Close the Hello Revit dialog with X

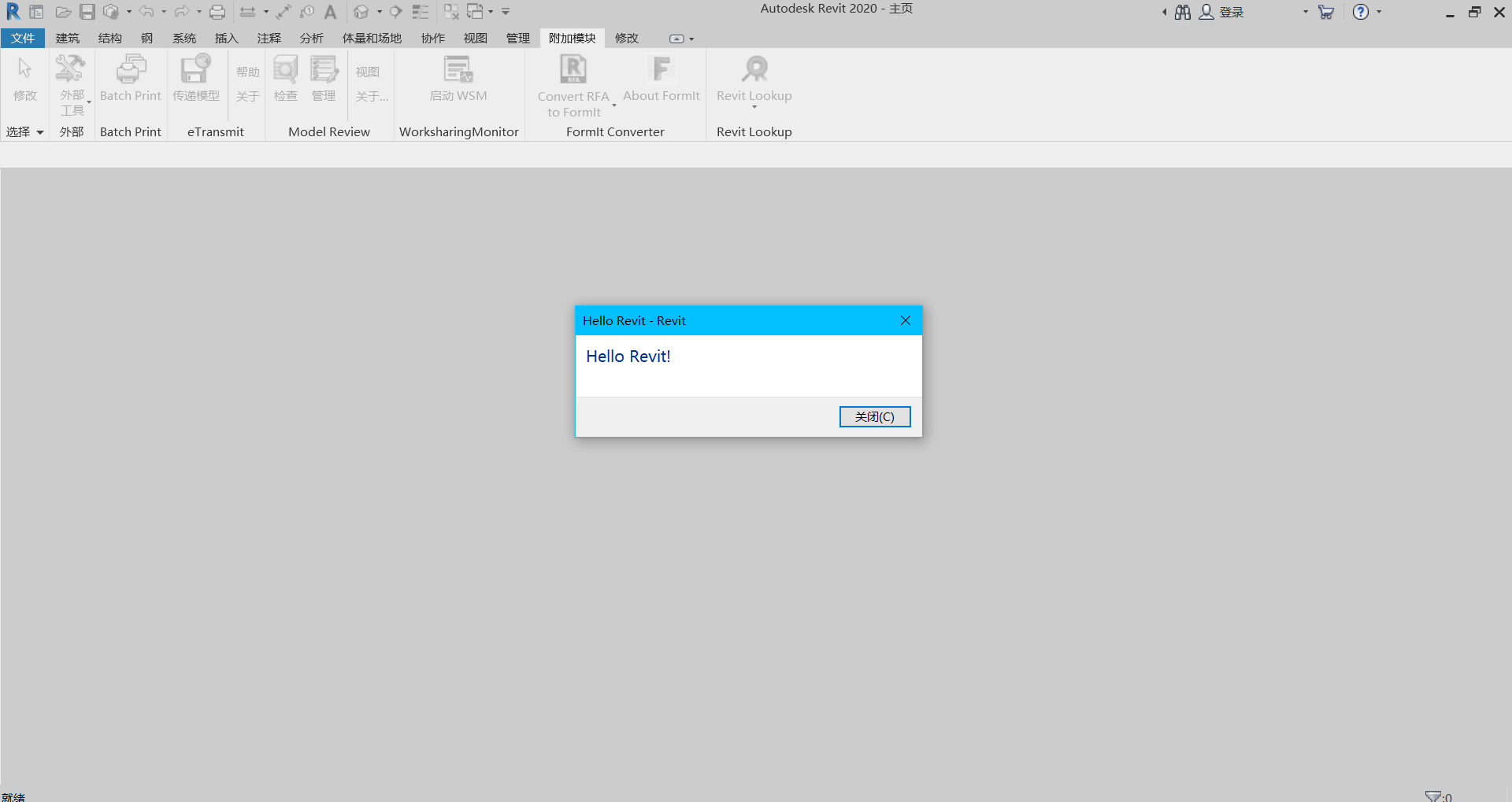point(906,320)
